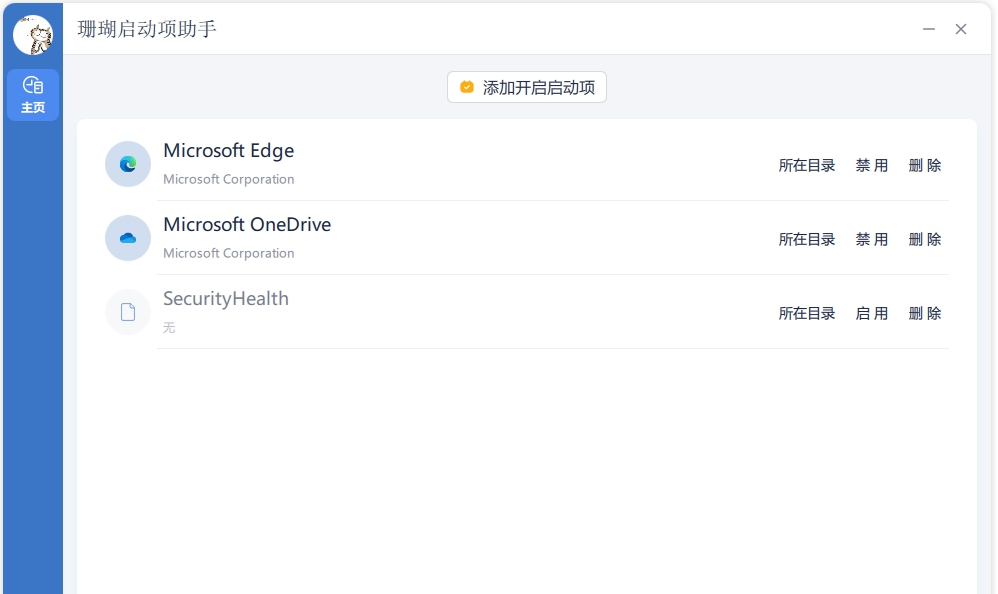
Task: Open 所在目录 for Microsoft OneDrive
Action: [x=807, y=240]
